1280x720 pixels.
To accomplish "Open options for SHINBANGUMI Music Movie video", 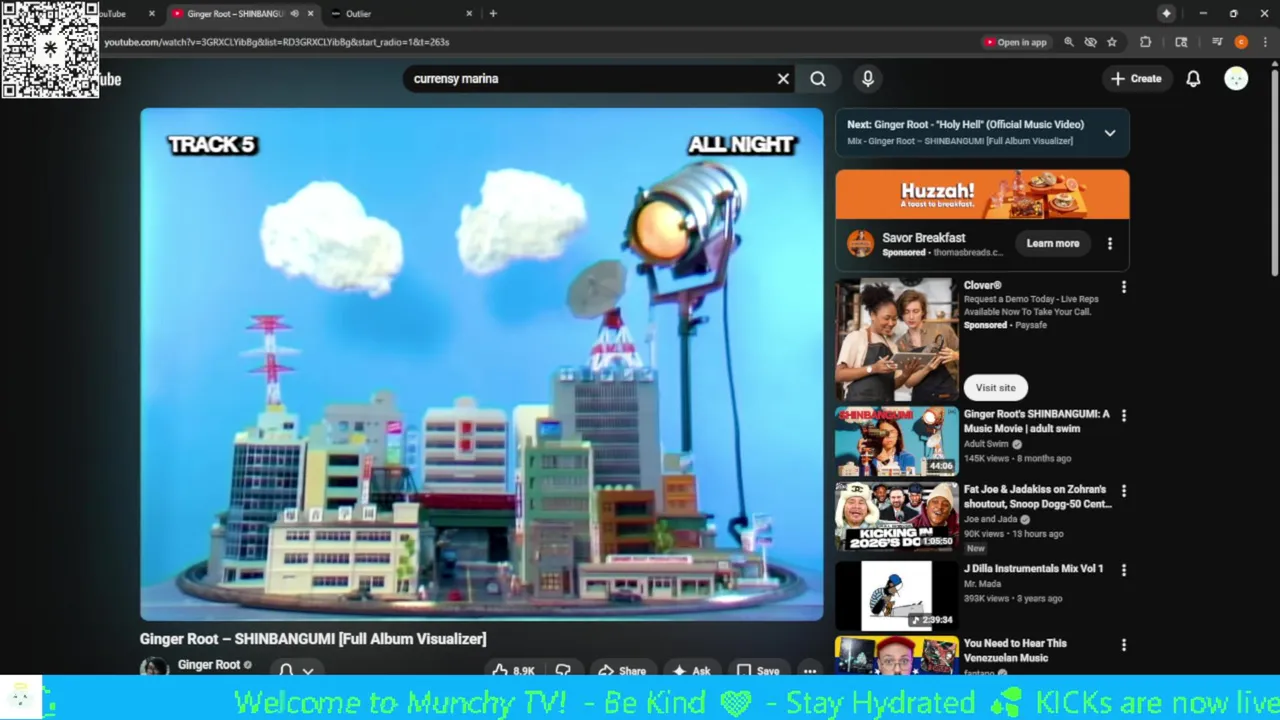I will [x=1124, y=415].
